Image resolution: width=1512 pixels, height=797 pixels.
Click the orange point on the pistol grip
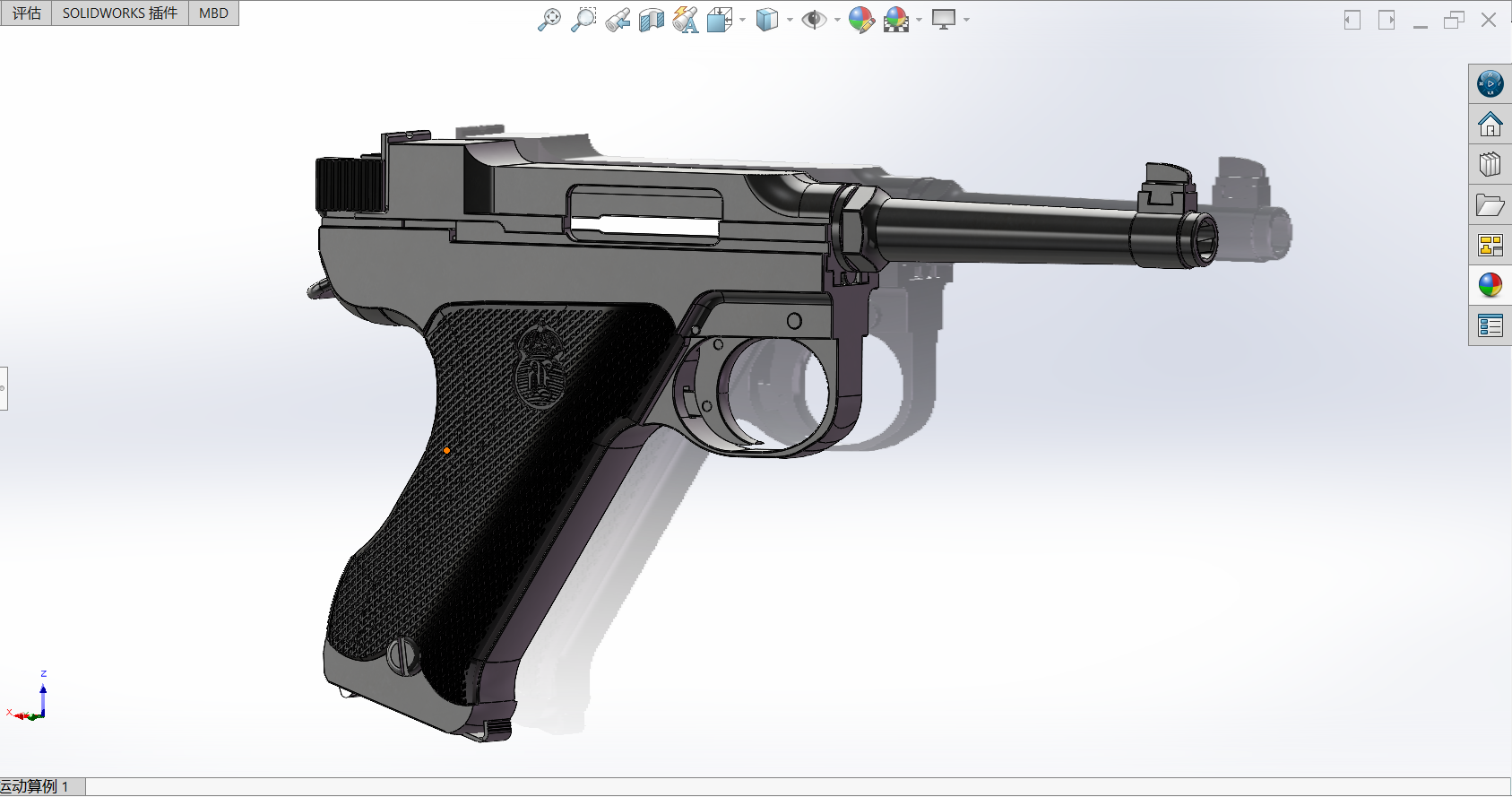click(447, 450)
